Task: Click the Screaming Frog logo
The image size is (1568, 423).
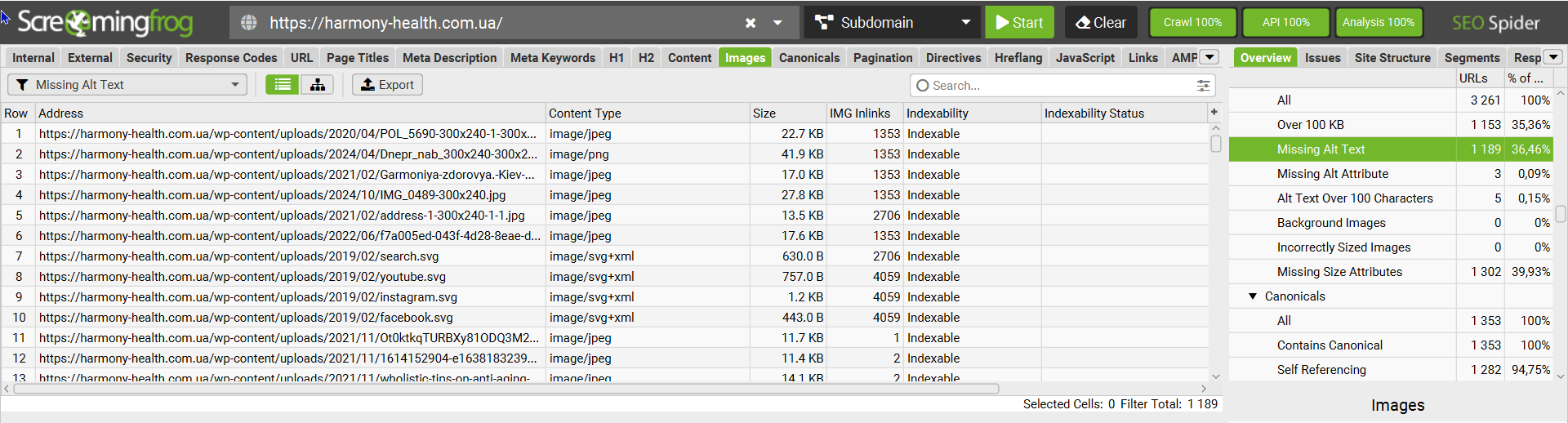Action: pyautogui.click(x=105, y=23)
